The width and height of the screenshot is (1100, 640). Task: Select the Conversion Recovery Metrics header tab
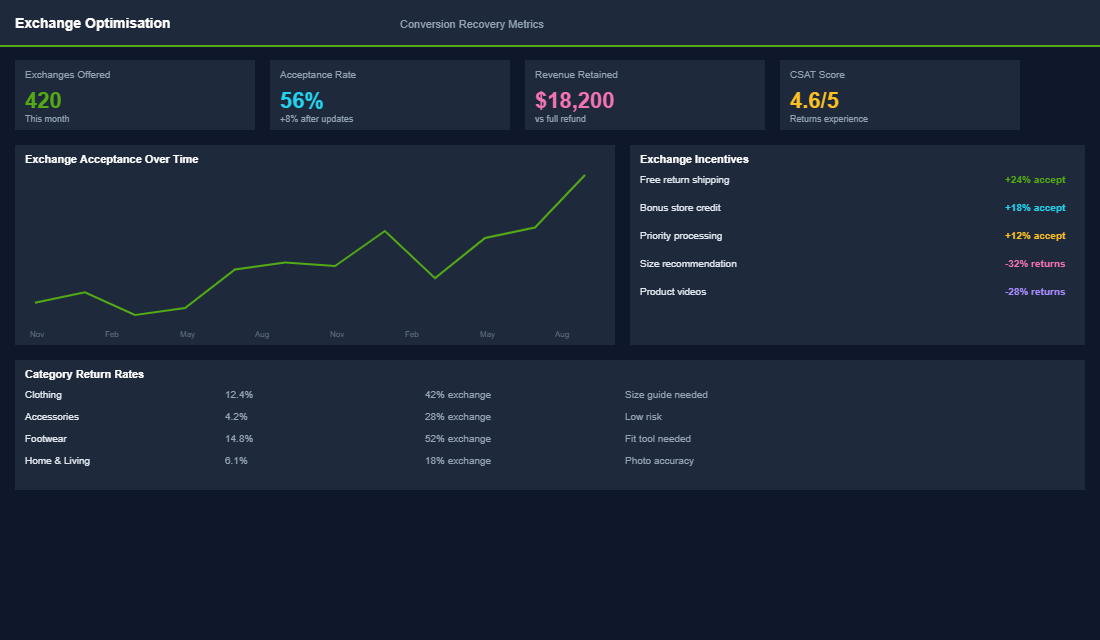[x=471, y=24]
